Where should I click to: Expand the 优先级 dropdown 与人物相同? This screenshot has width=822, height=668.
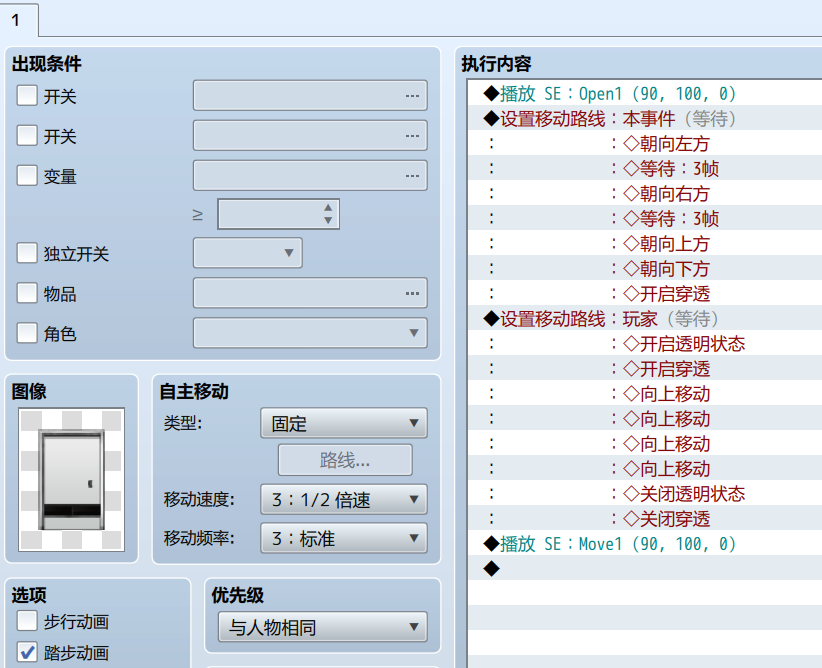tap(323, 627)
